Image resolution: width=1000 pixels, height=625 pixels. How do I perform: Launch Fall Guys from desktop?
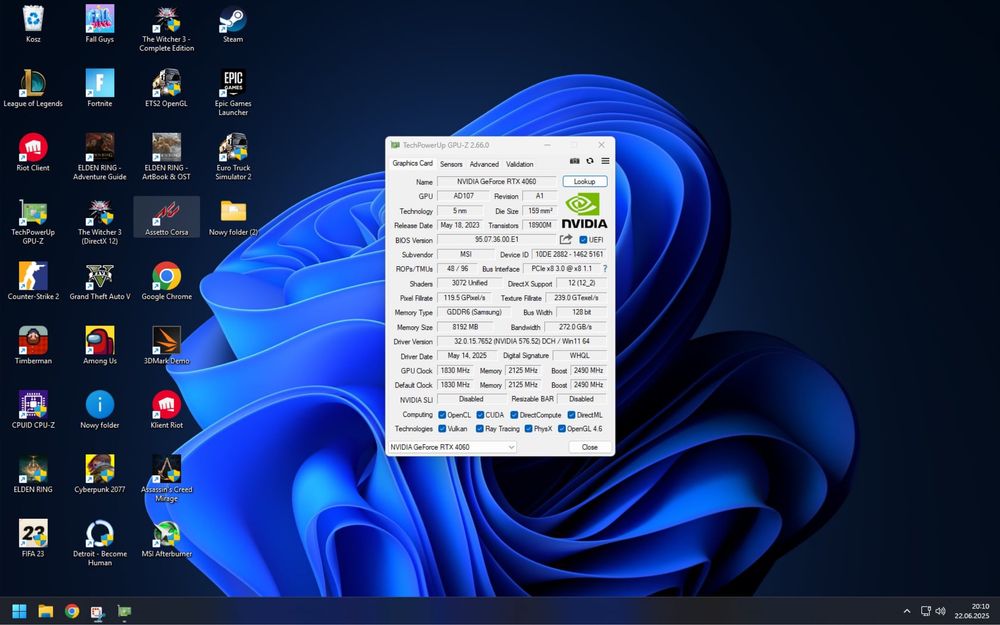(99, 24)
